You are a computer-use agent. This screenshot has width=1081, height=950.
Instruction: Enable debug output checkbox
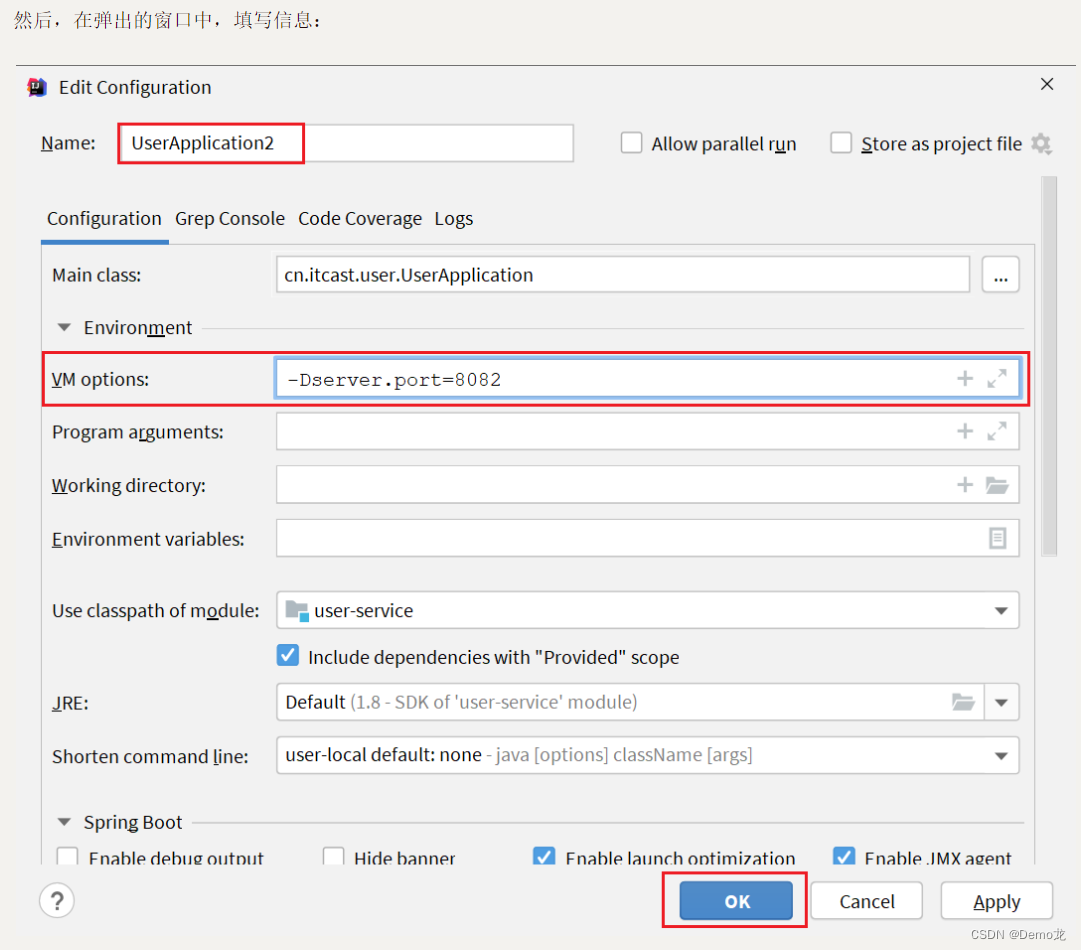point(68,856)
